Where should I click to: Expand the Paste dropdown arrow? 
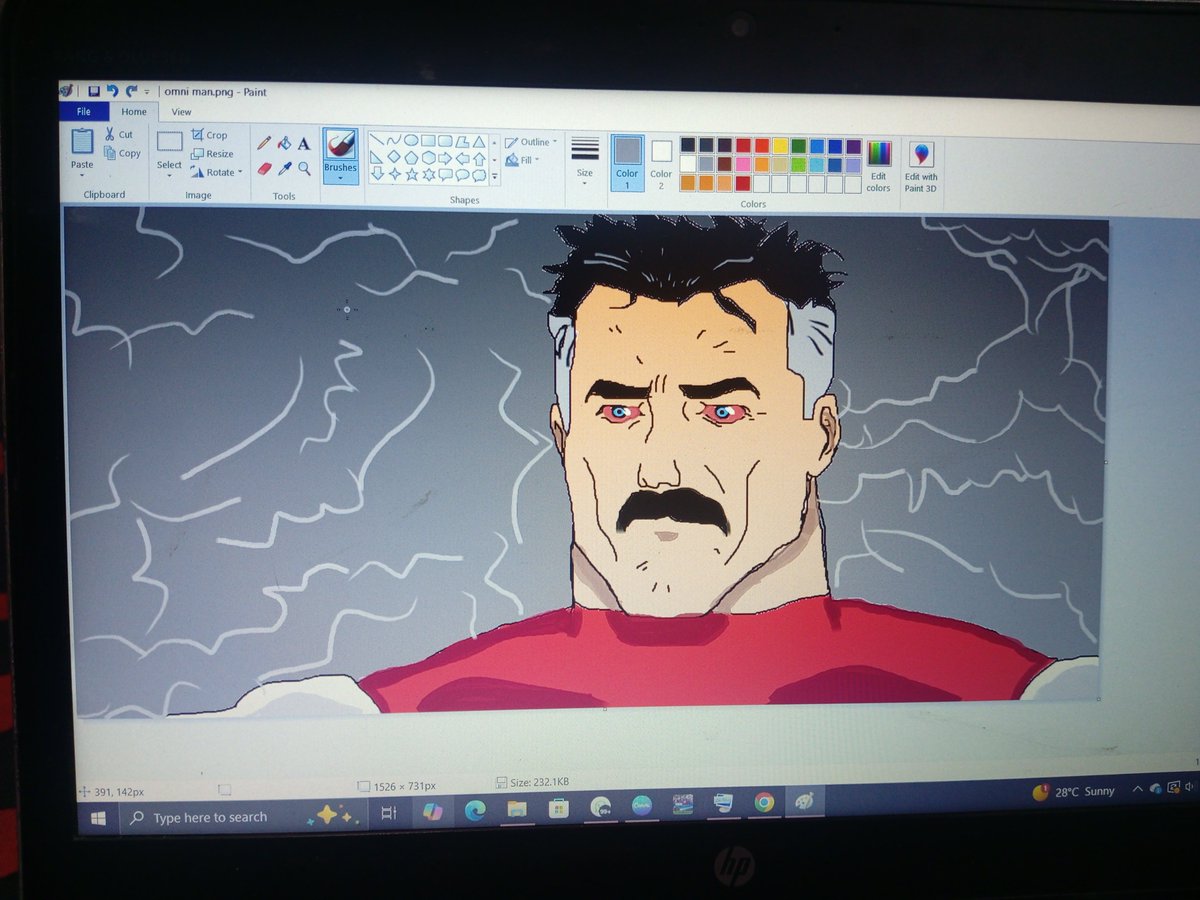click(x=82, y=175)
